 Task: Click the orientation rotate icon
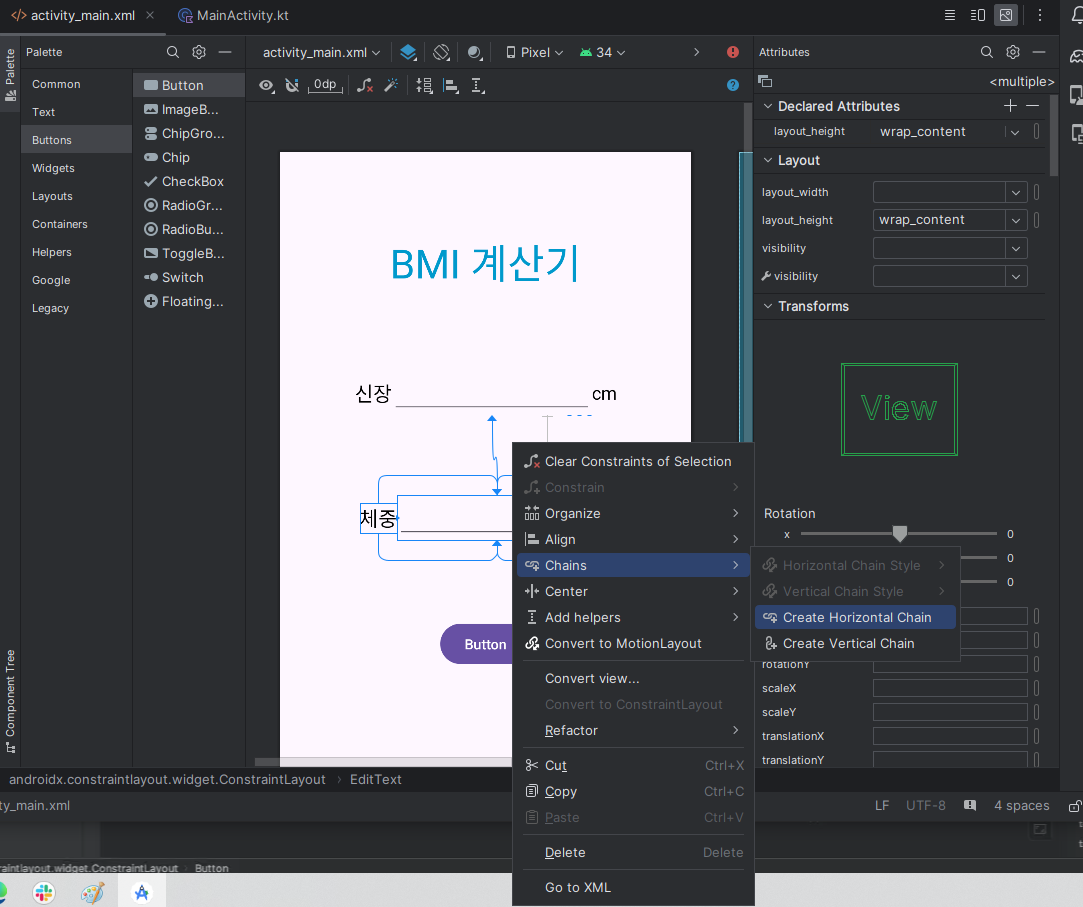point(441,52)
